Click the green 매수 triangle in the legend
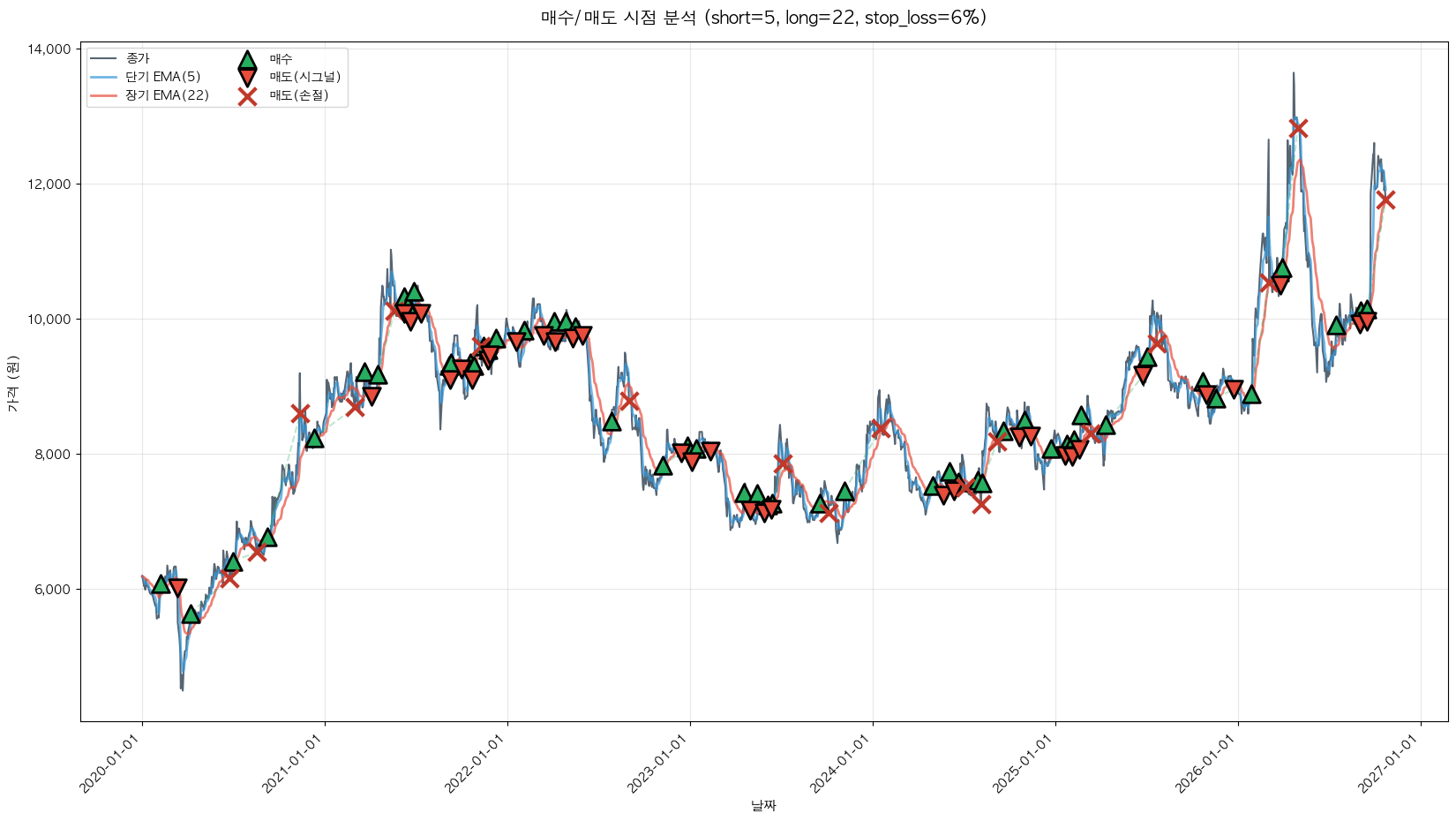The height and width of the screenshot is (821, 1456). tap(247, 60)
